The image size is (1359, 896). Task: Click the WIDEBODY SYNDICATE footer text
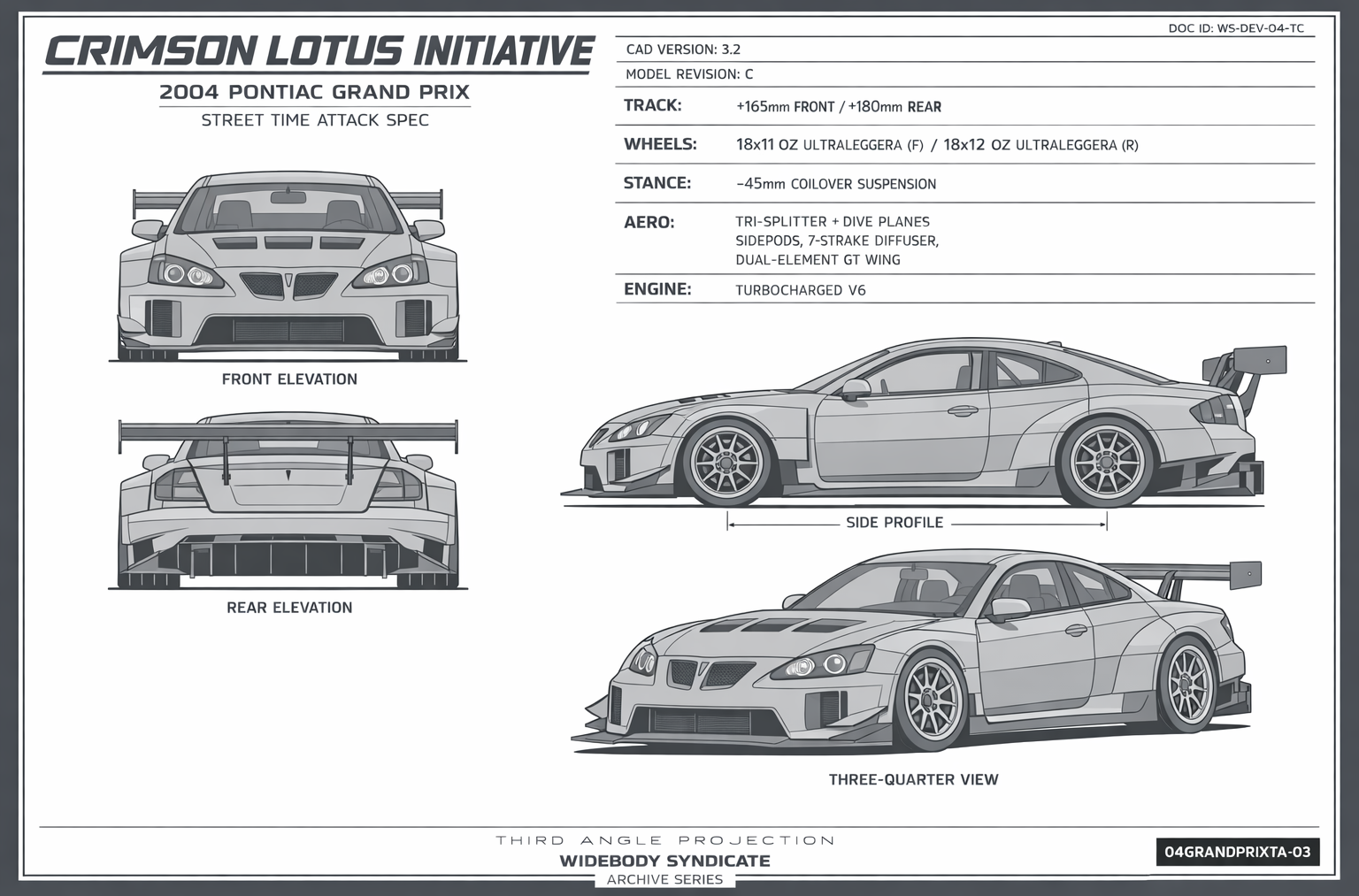point(665,861)
